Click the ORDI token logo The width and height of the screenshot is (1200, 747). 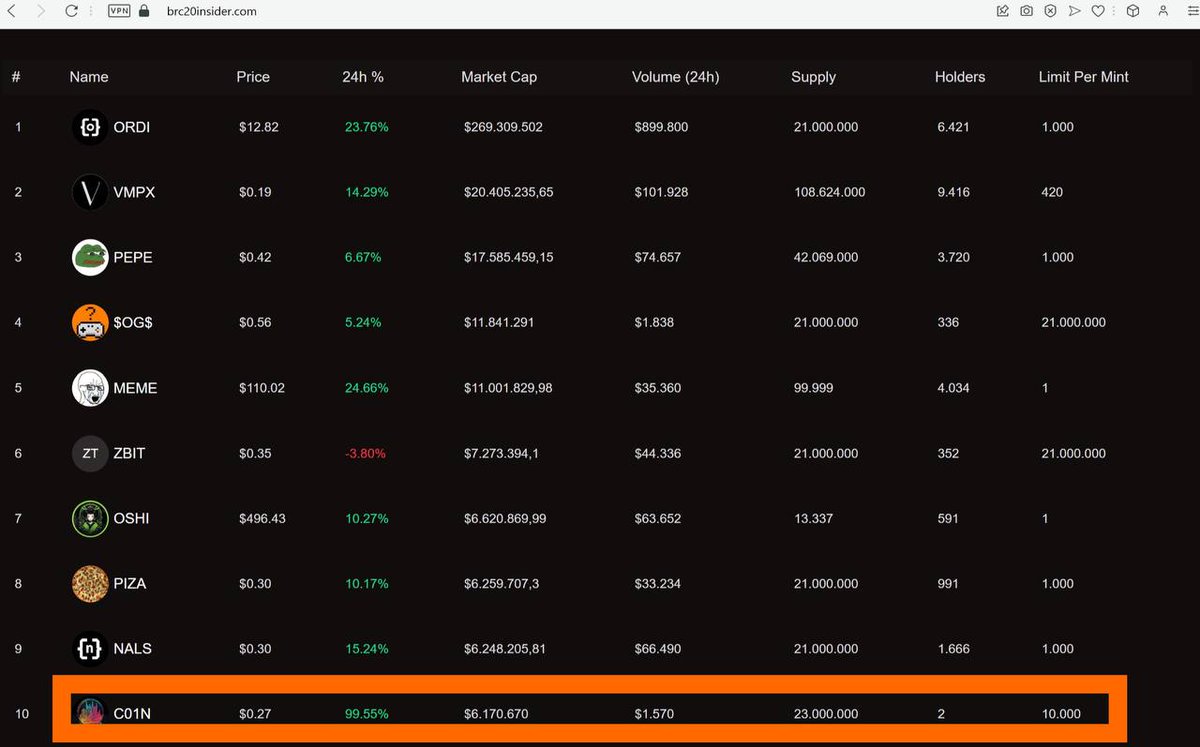[90, 127]
